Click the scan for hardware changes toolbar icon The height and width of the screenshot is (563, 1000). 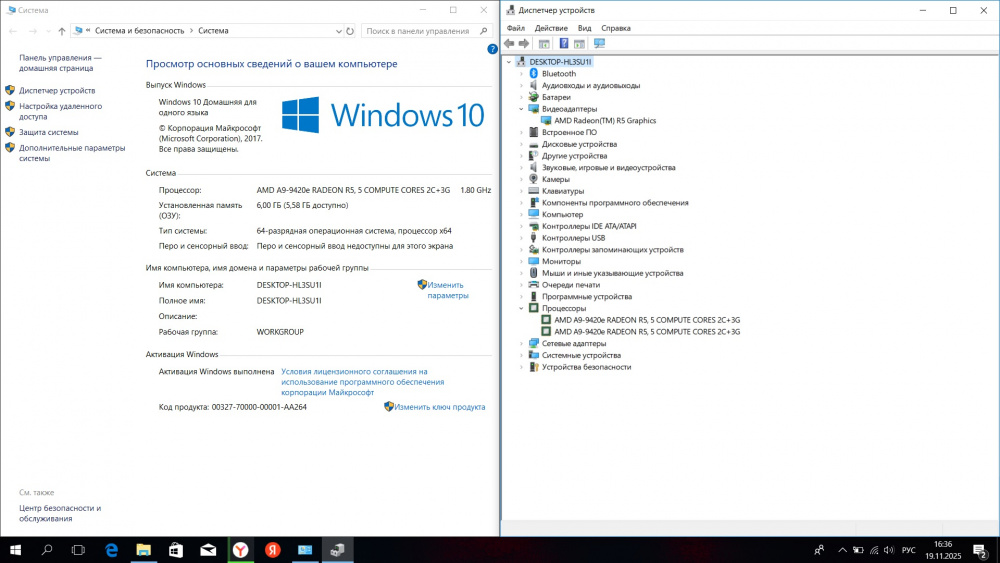tap(599, 44)
